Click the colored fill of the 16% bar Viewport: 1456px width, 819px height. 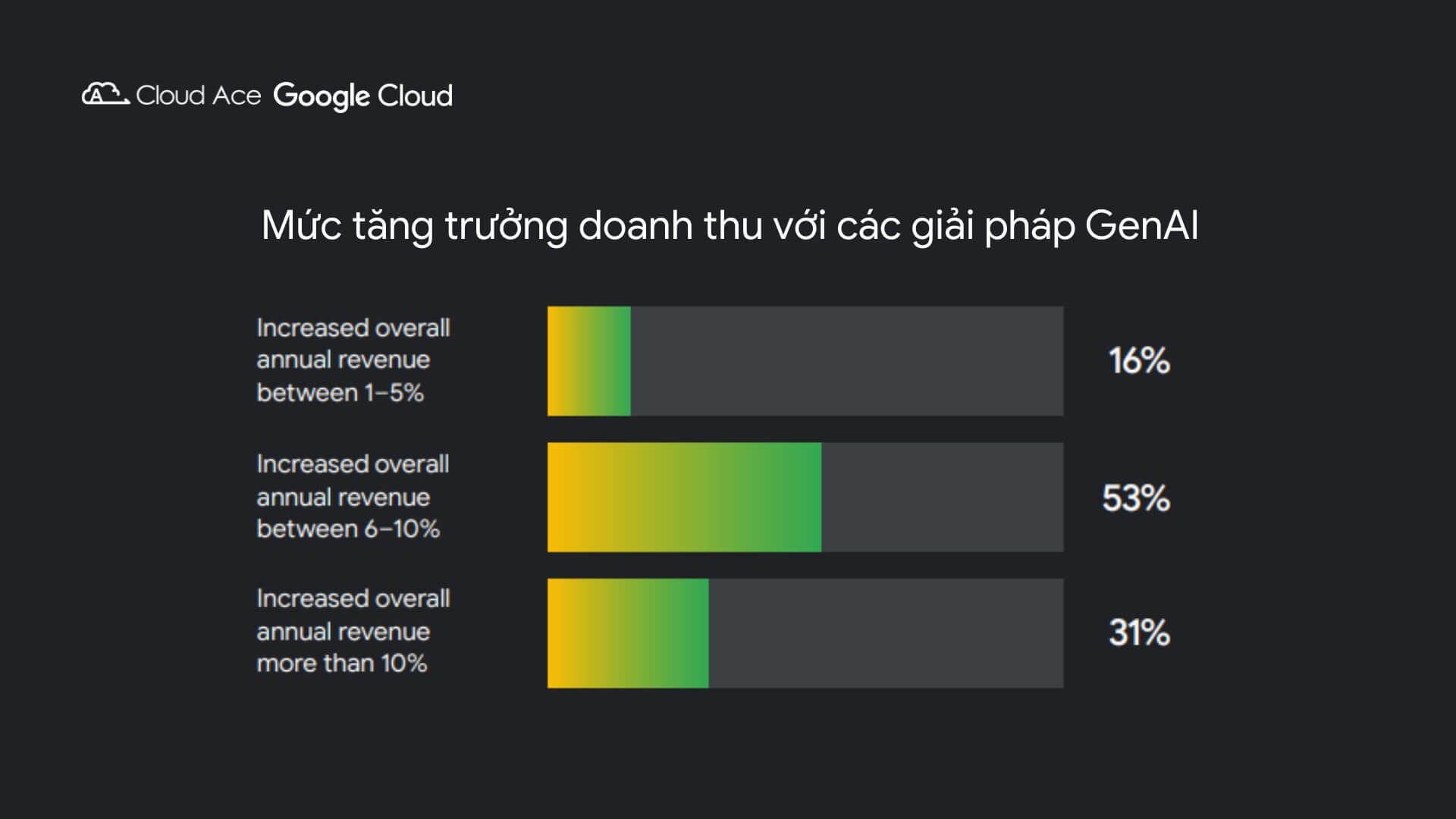click(589, 361)
